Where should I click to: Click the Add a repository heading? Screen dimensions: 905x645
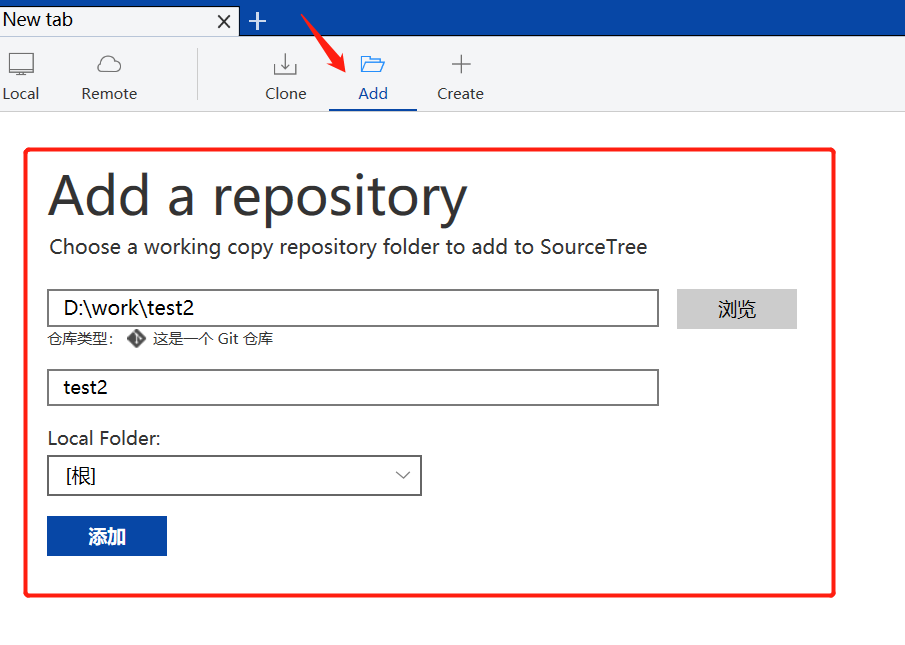pos(257,197)
